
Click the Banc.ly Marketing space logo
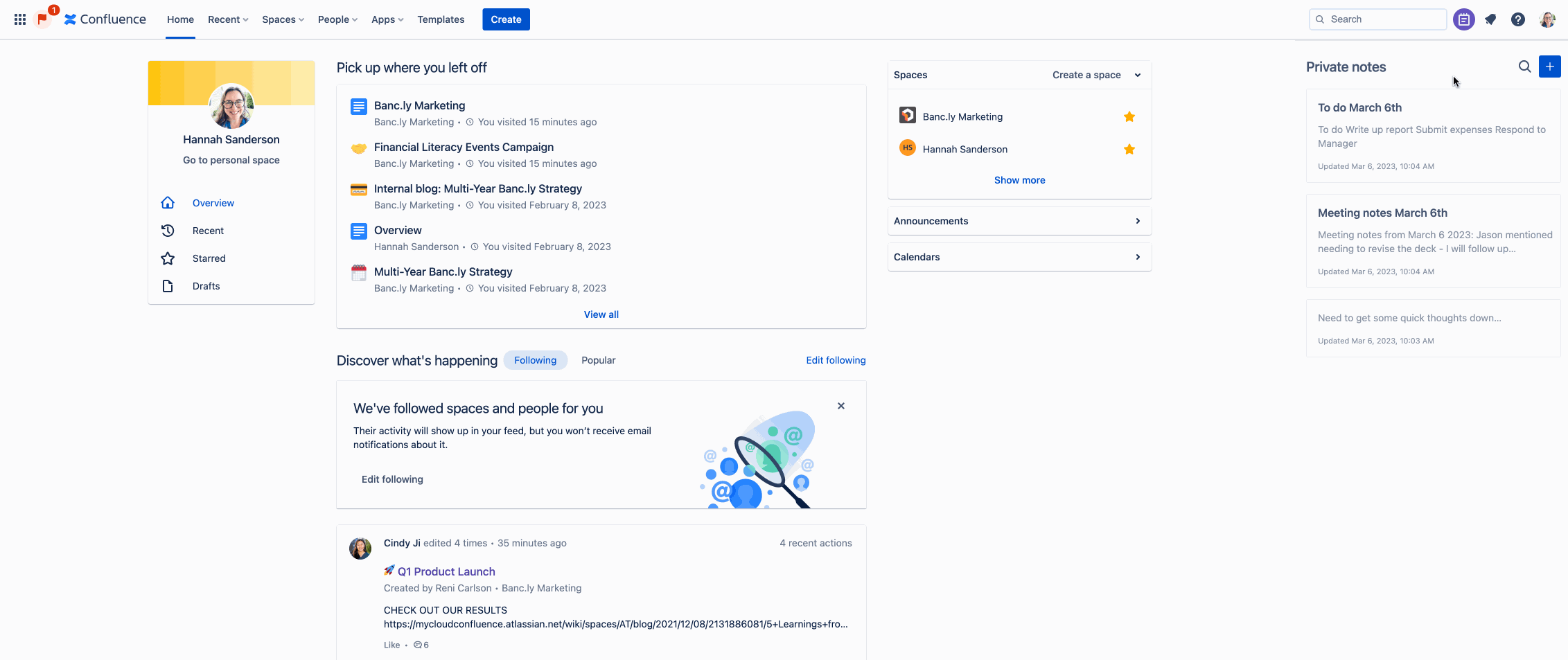pos(908,116)
